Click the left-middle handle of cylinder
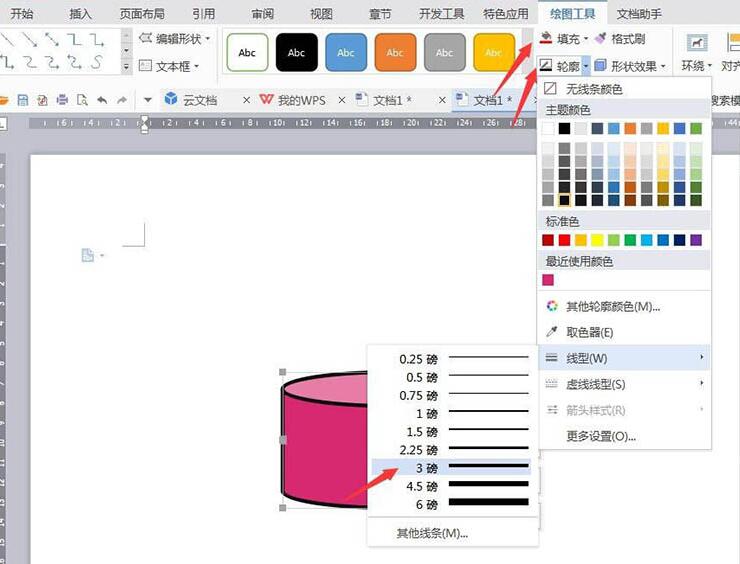The image size is (740, 564). [283, 440]
